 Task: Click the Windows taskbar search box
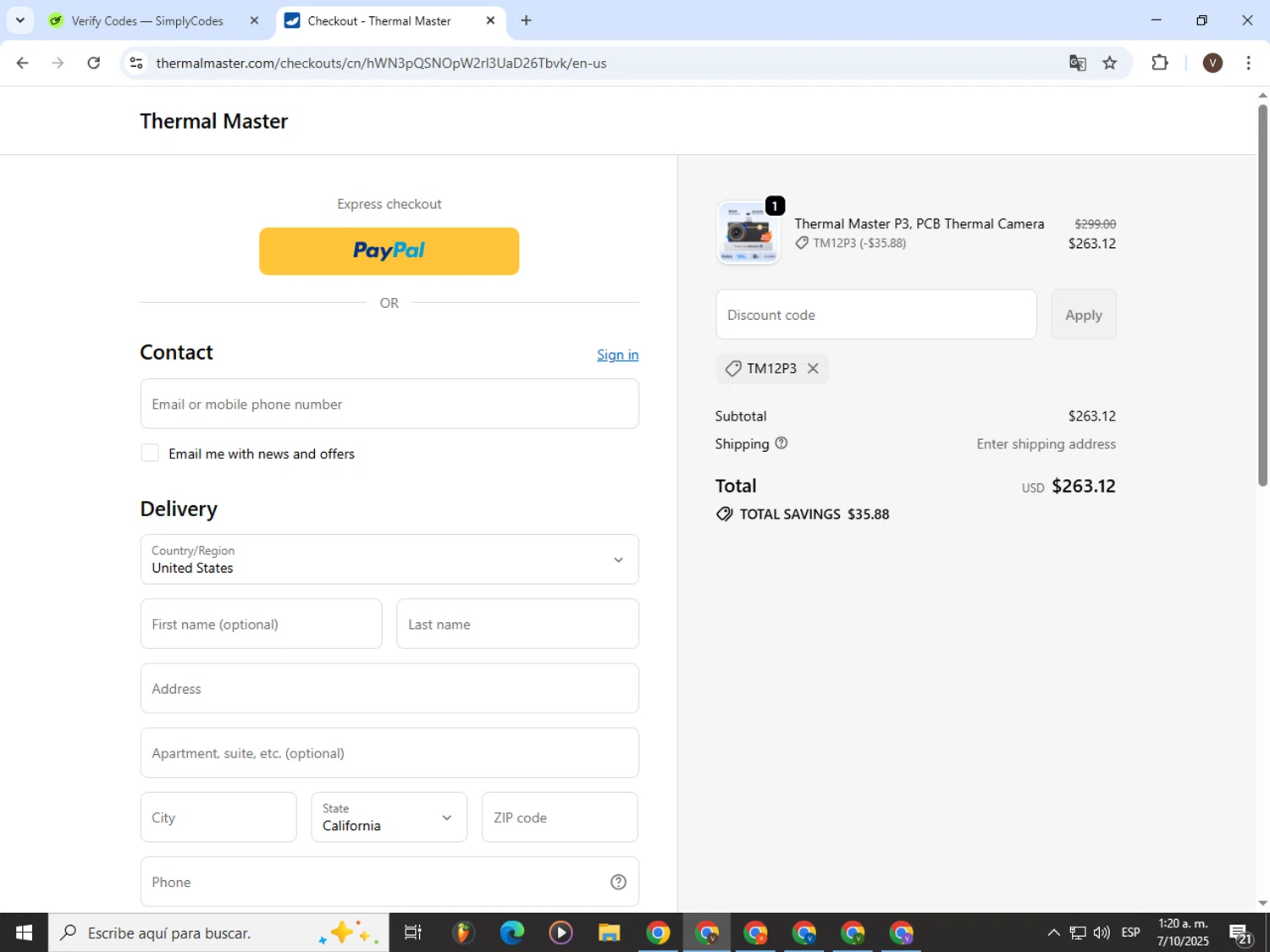[x=218, y=933]
